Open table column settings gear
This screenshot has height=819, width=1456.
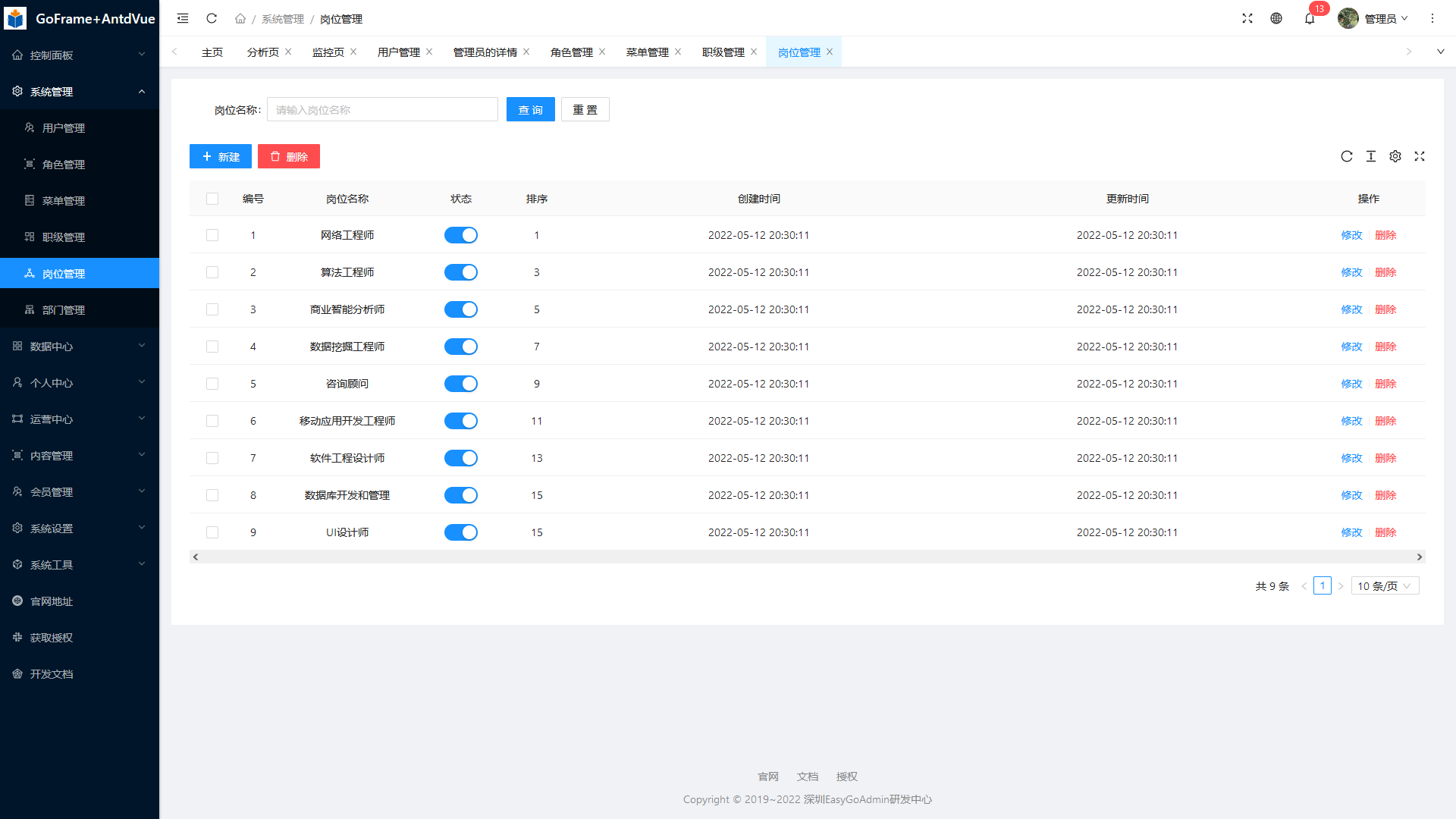[1395, 156]
